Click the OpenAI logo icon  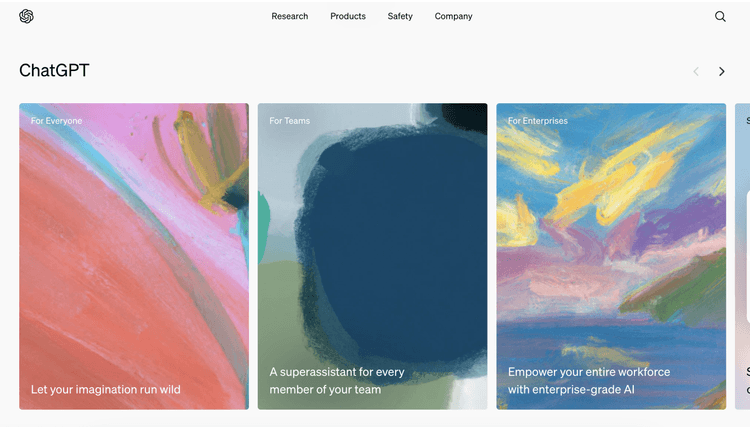tap(26, 16)
